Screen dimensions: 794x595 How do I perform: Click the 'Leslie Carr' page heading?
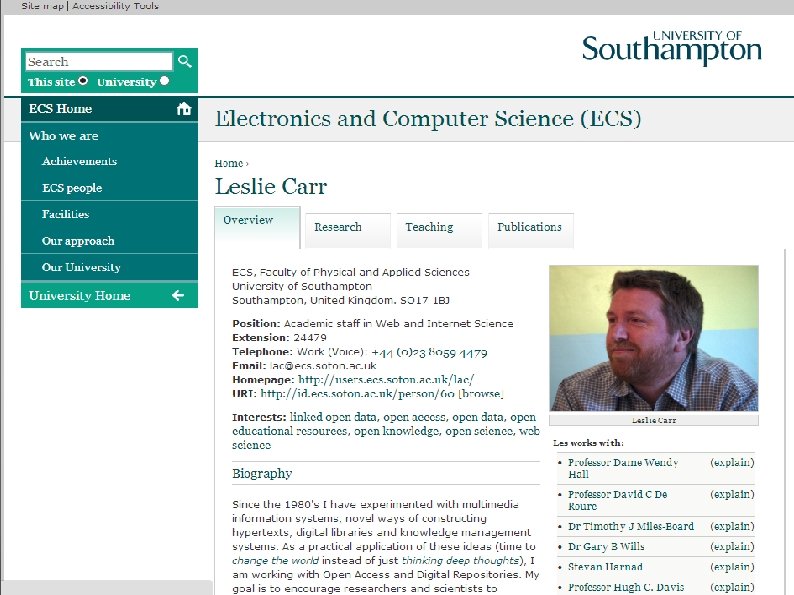[271, 186]
